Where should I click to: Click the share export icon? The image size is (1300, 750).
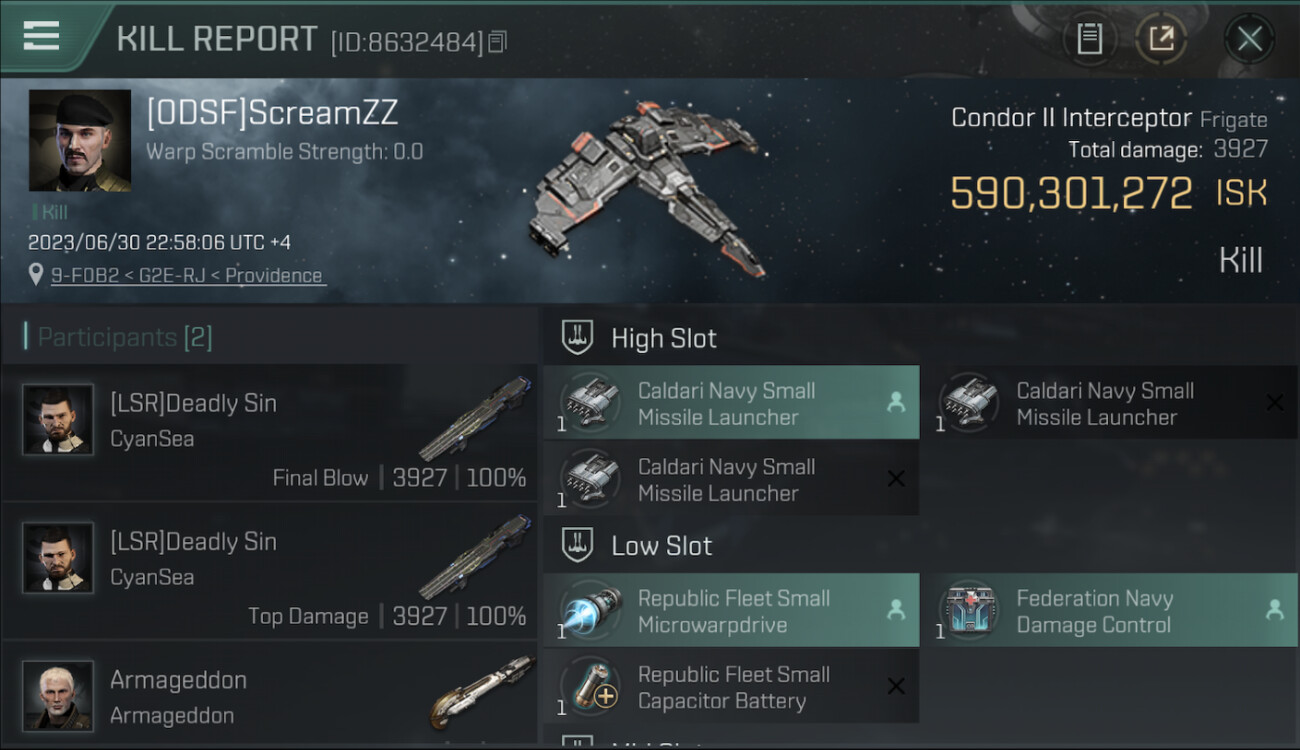click(1161, 39)
